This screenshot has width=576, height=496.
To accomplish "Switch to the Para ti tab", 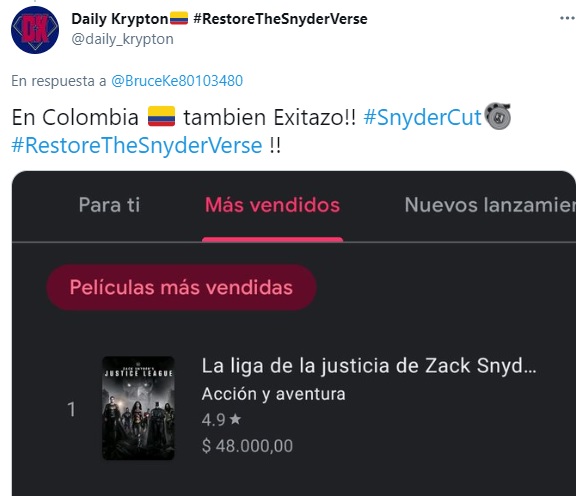I will click(x=109, y=205).
